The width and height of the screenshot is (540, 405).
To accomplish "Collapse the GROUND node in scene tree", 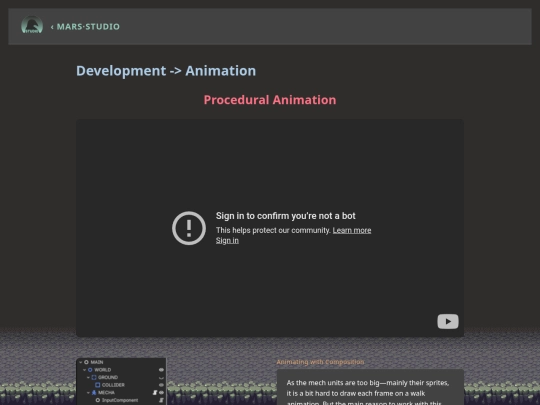I will pyautogui.click(x=88, y=377).
